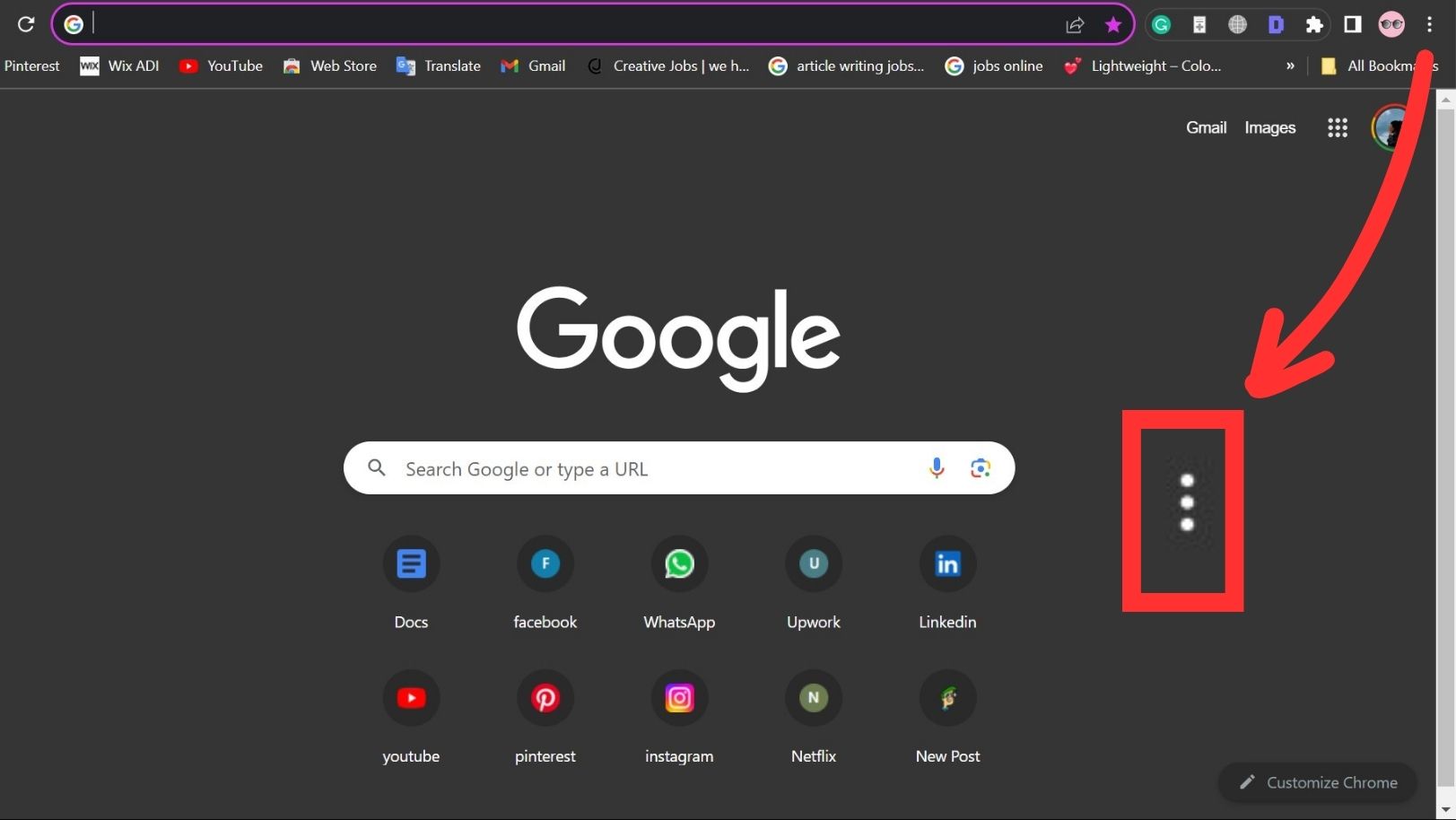The height and width of the screenshot is (820, 1456).
Task: Expand hidden bookmarks with the chevron
Action: [1290, 65]
